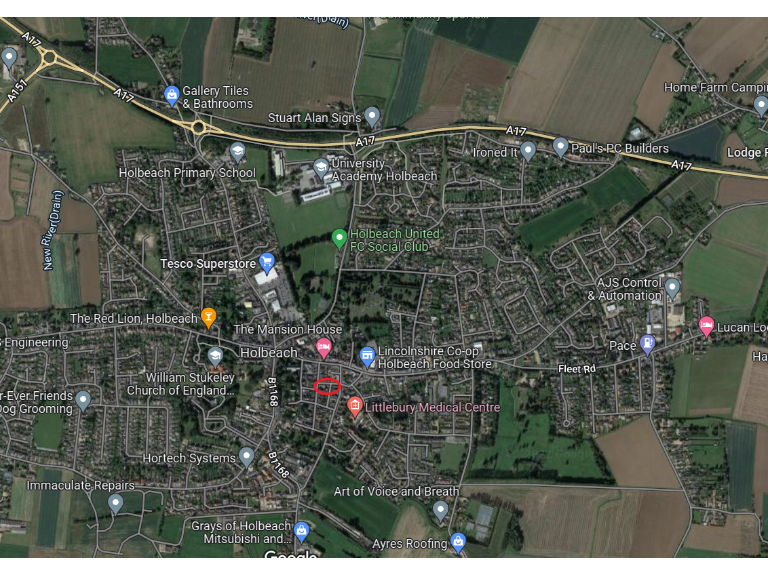Image resolution: width=768 pixels, height=576 pixels.
Task: Click the Pace fuel station marker
Action: [648, 345]
